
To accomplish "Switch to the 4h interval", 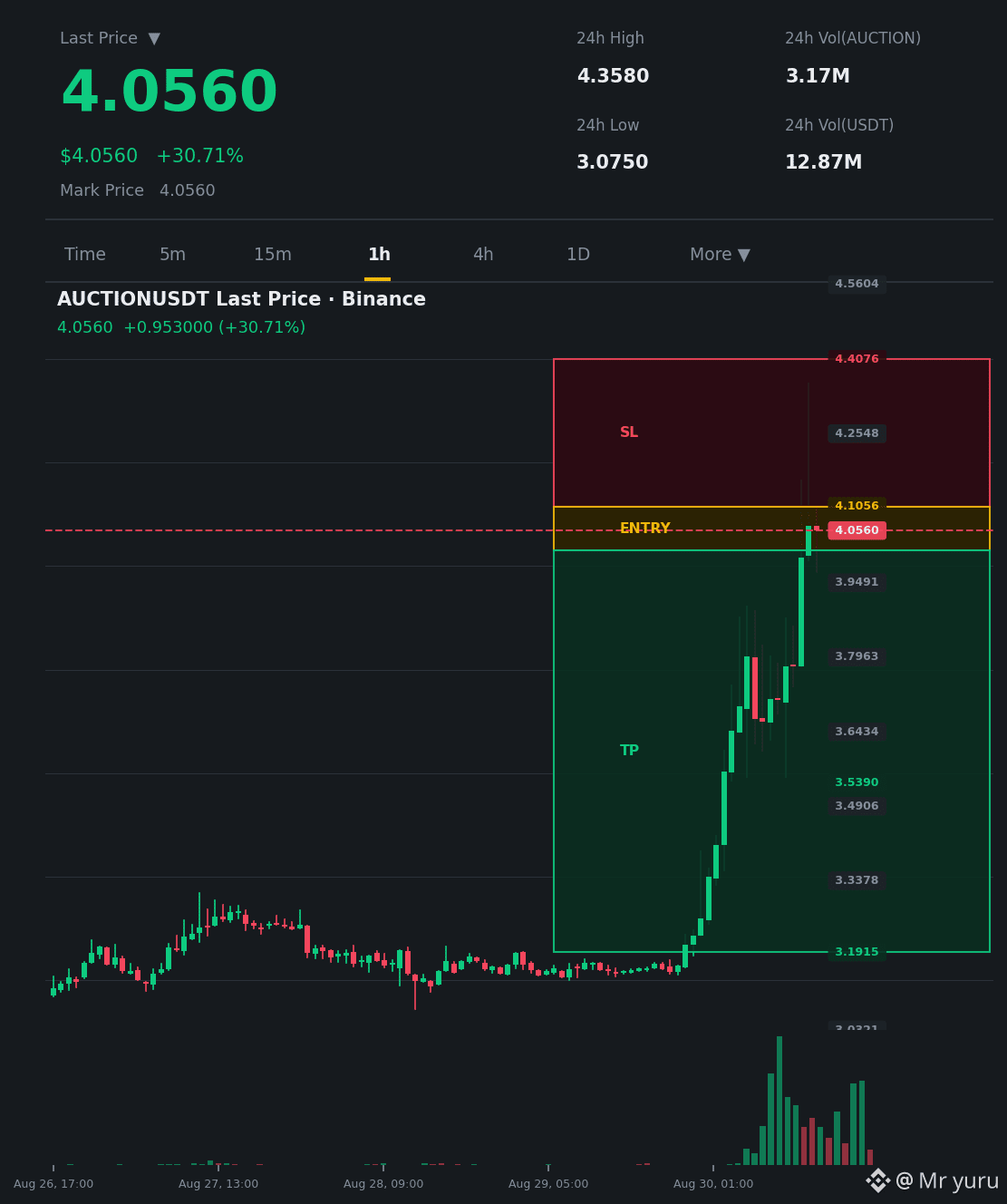I will pos(483,255).
